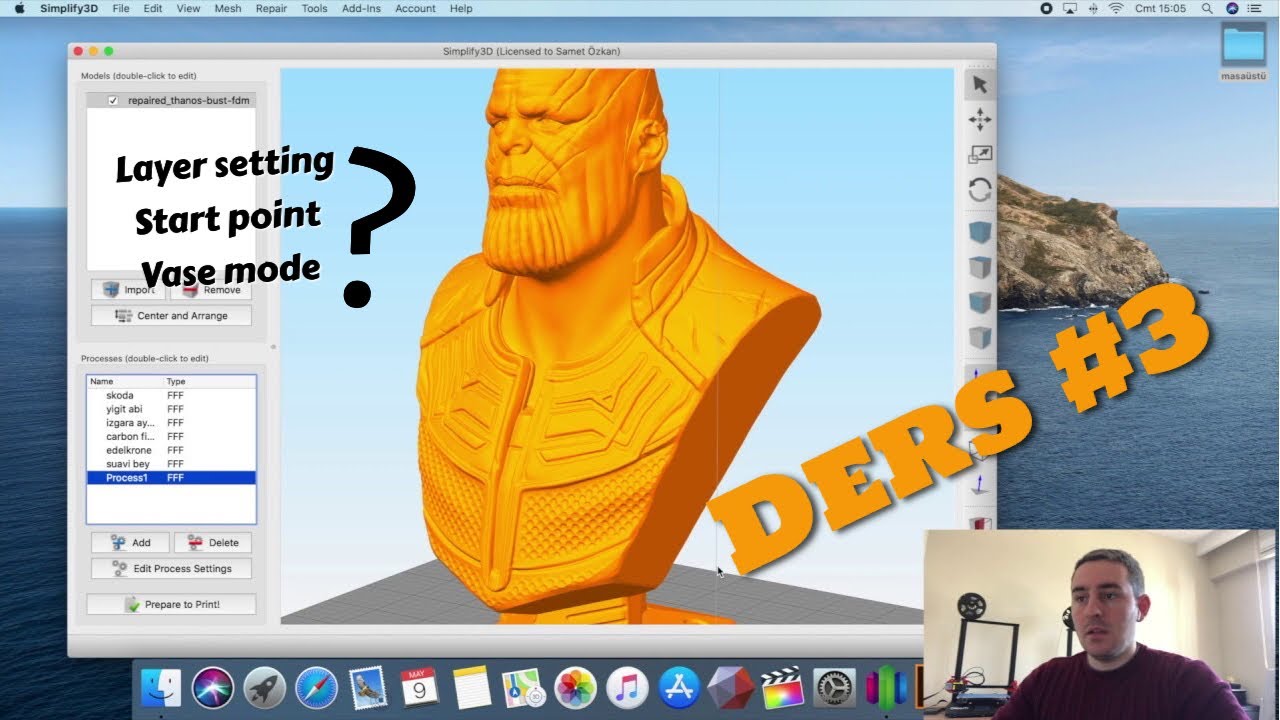Select the rotate model tool

point(980,190)
